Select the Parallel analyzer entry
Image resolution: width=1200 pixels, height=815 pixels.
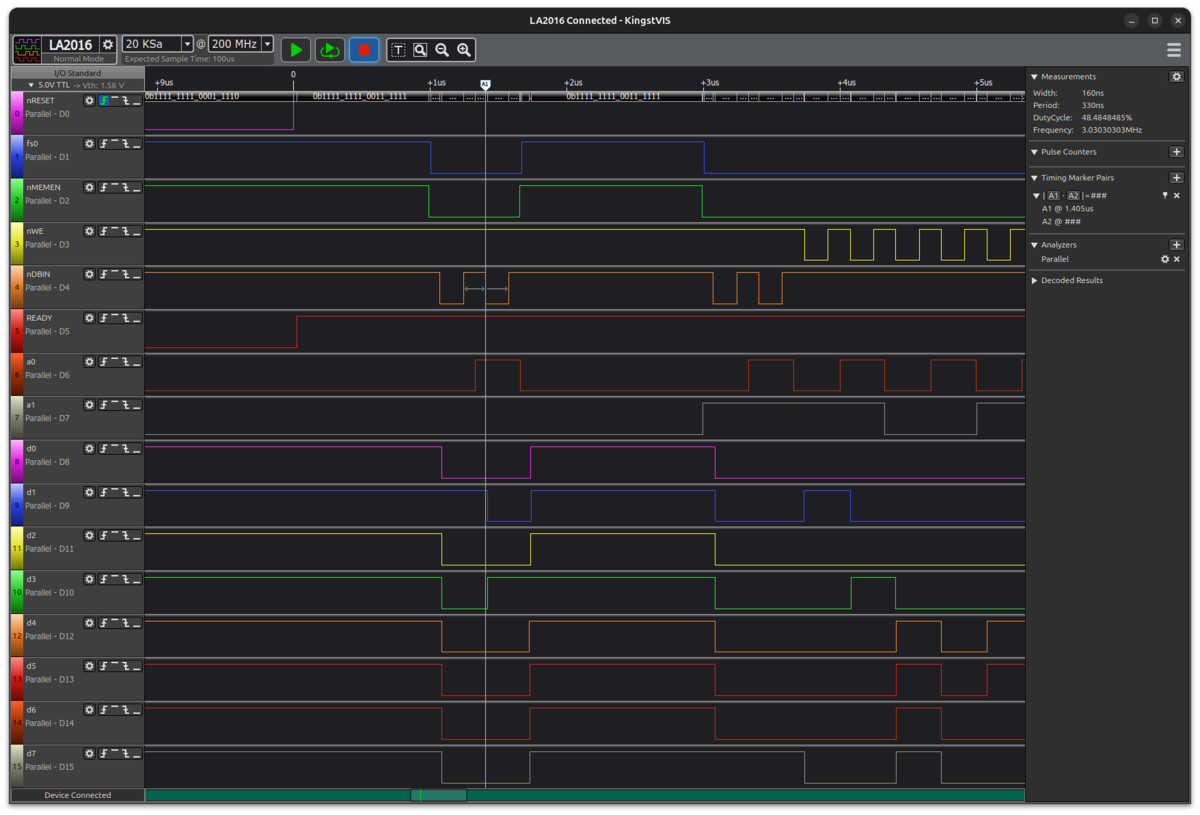pos(1055,259)
